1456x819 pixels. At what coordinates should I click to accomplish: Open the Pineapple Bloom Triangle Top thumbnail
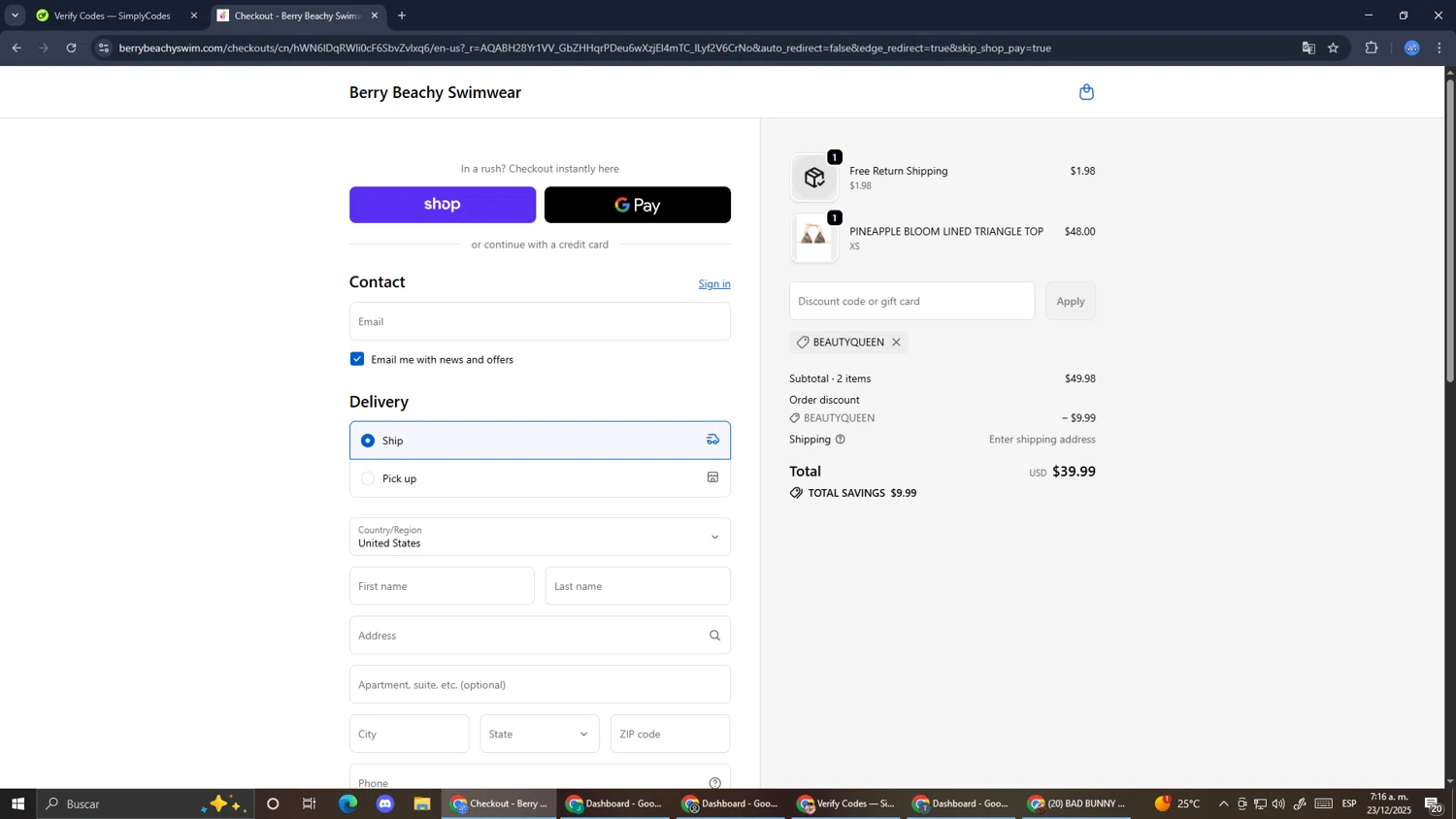tap(814, 238)
